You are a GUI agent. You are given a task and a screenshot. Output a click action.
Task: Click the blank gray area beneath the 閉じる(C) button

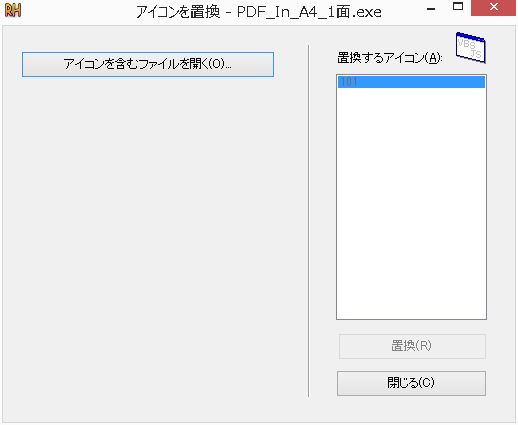point(411,408)
